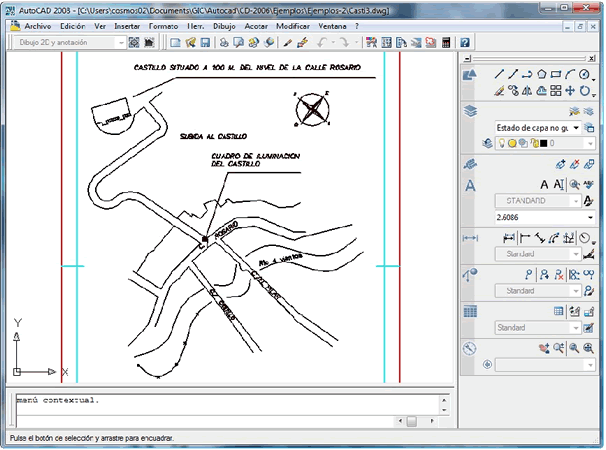The image size is (606, 450).
Task: Pick the Polygon drawing tool
Action: tap(541, 74)
